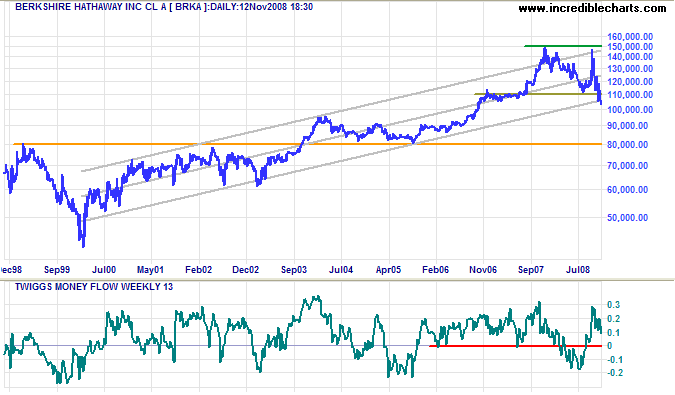
Task: Click the Feb06 date axis label
Action: (x=435, y=270)
